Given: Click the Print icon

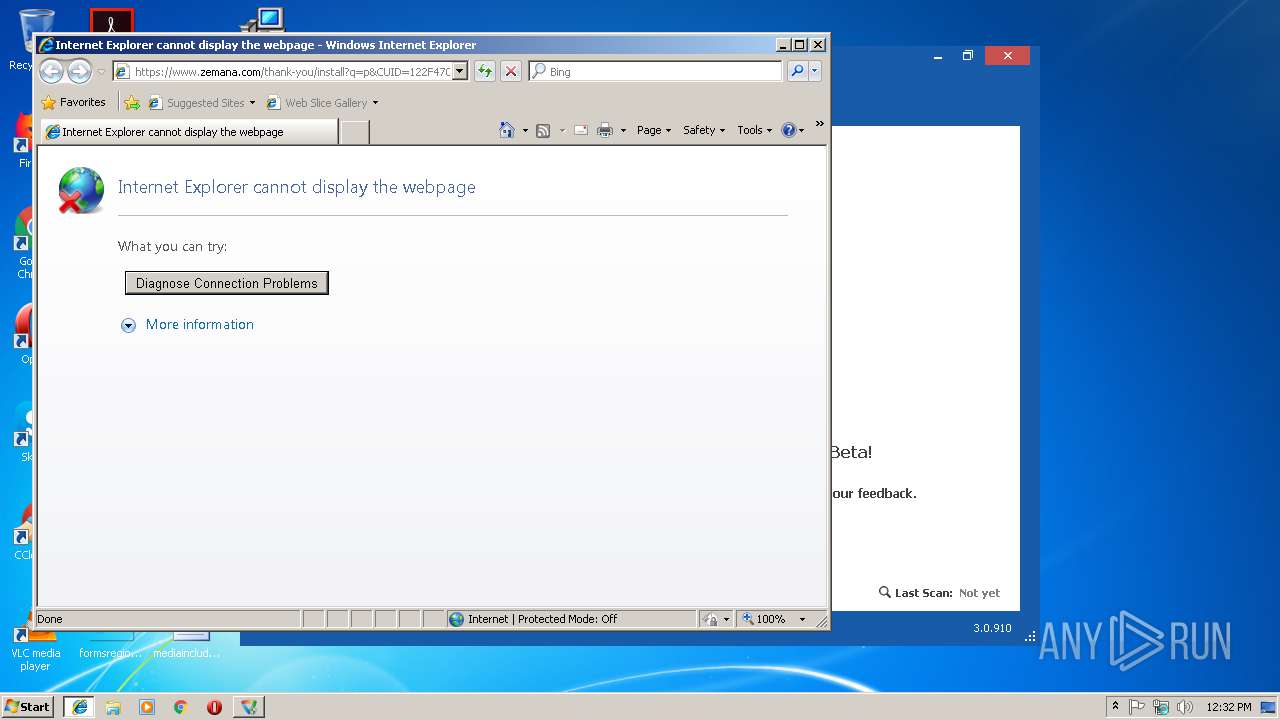Looking at the screenshot, I should (605, 130).
